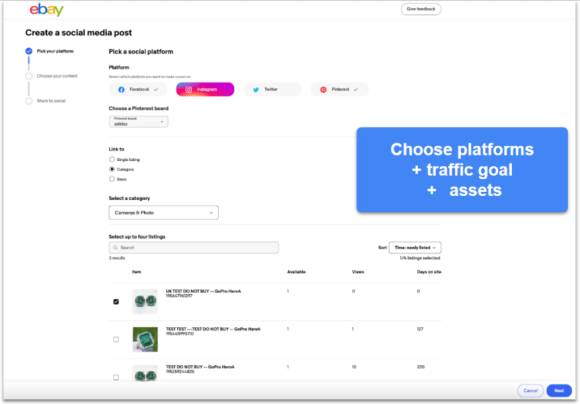Click the Choose your content step label

[x=57, y=76]
